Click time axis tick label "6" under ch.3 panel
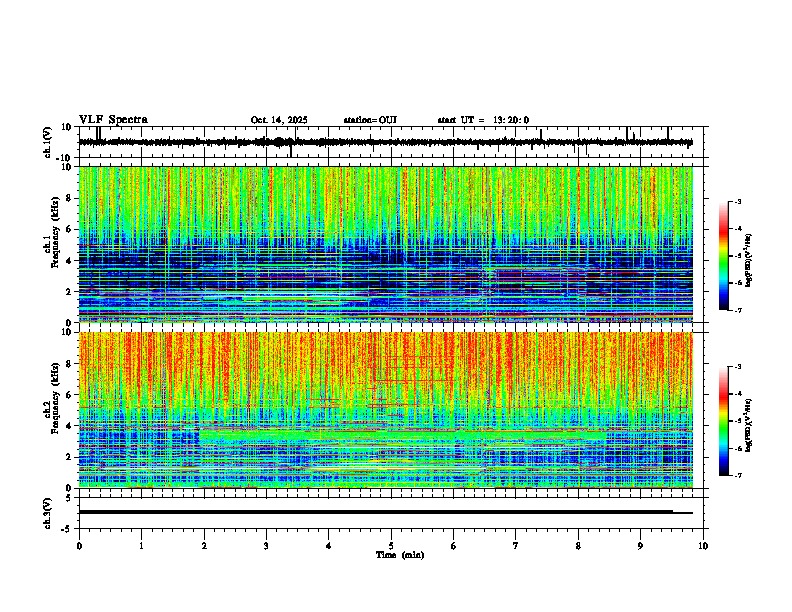 pyautogui.click(x=454, y=546)
